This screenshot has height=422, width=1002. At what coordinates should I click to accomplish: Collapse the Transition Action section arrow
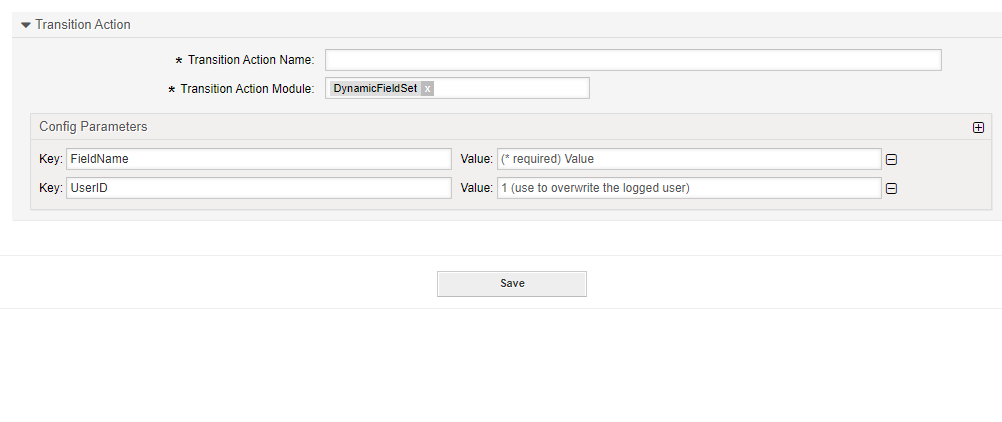click(26, 25)
